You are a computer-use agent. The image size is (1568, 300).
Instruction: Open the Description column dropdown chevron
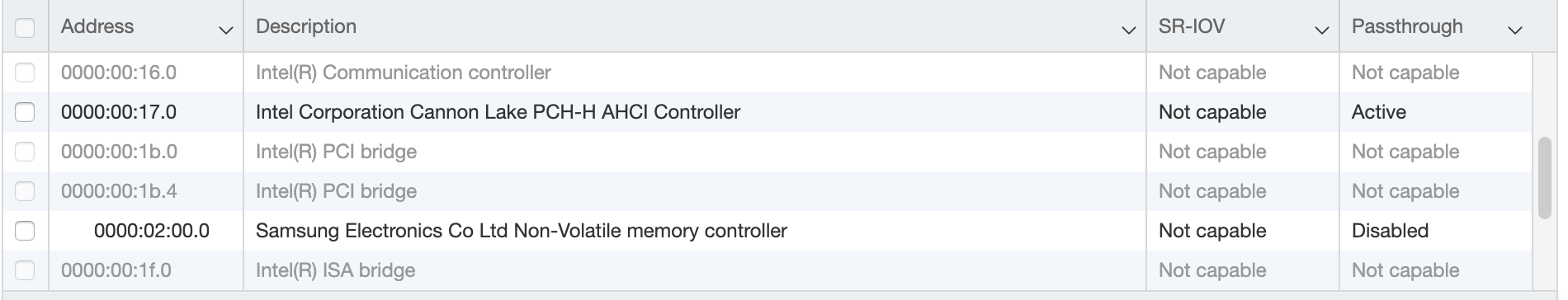1128,30
